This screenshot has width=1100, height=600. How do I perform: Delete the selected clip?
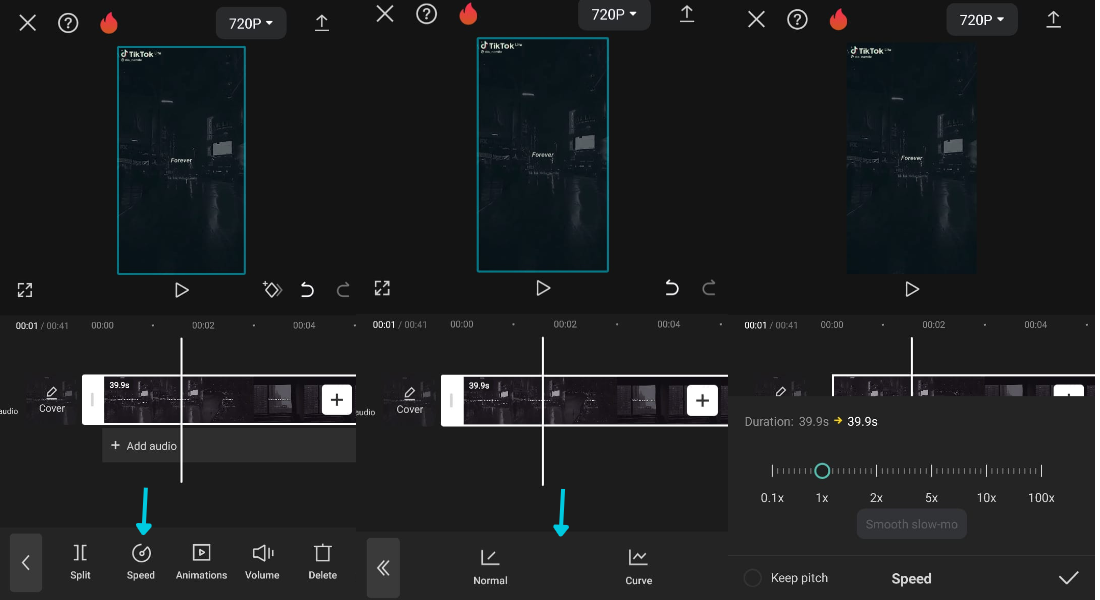(323, 562)
